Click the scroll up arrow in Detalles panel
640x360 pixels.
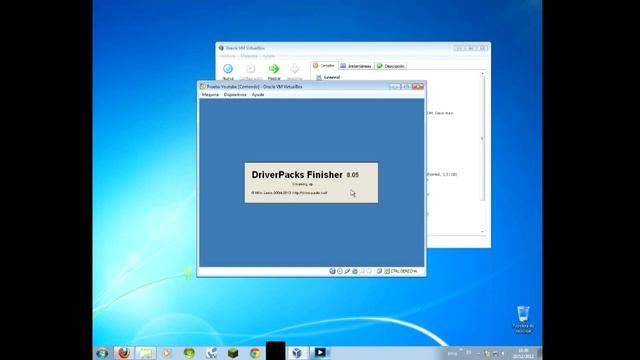point(482,74)
